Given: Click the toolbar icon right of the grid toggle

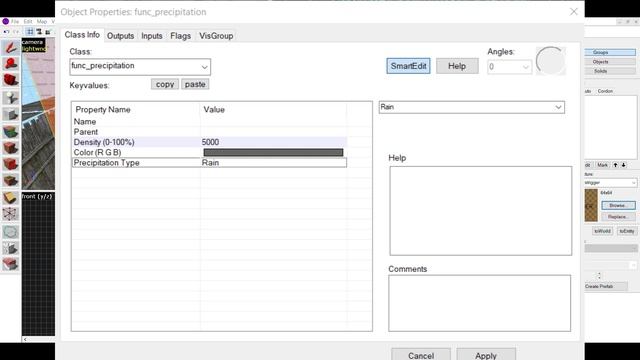Looking at the screenshot, I should 39,31.
